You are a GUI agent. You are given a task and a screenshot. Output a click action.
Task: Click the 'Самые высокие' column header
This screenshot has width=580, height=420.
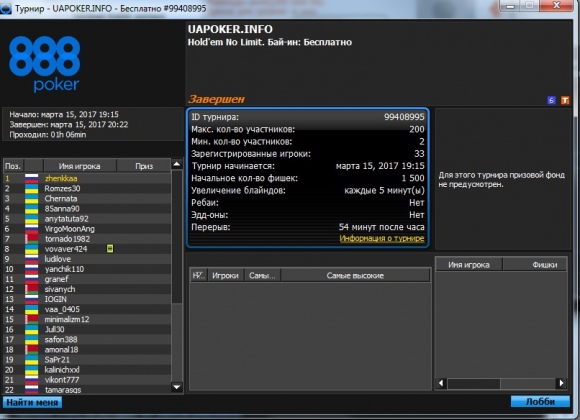[355, 276]
